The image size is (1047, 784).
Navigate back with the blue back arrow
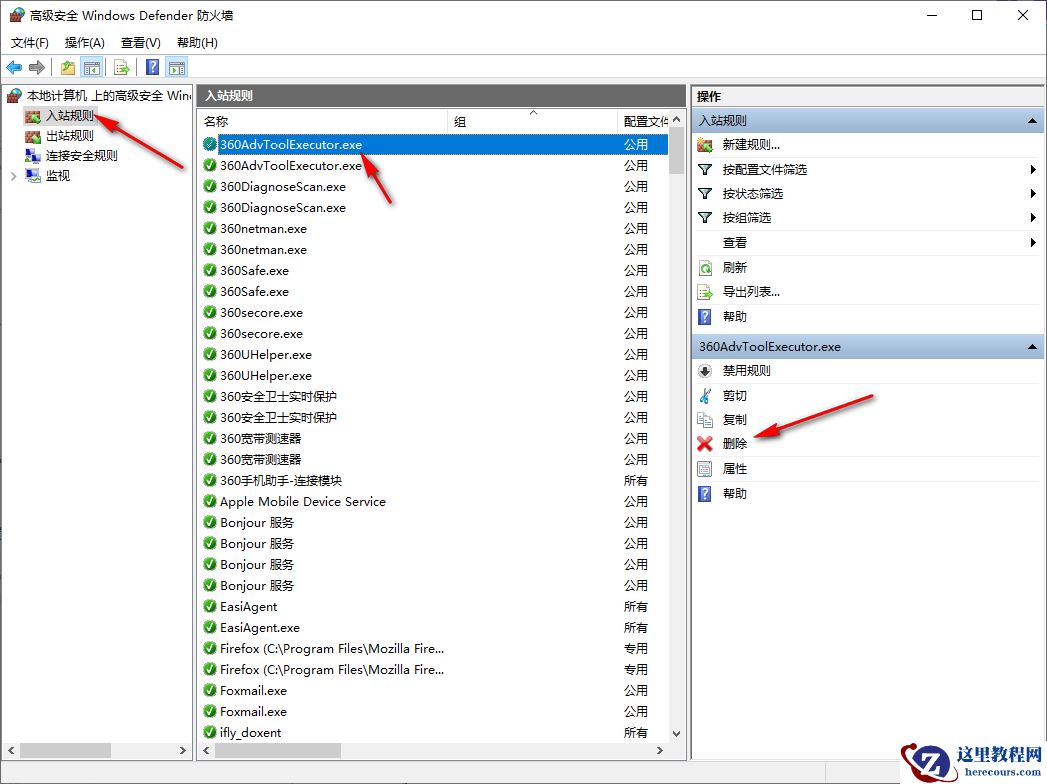(x=13, y=66)
